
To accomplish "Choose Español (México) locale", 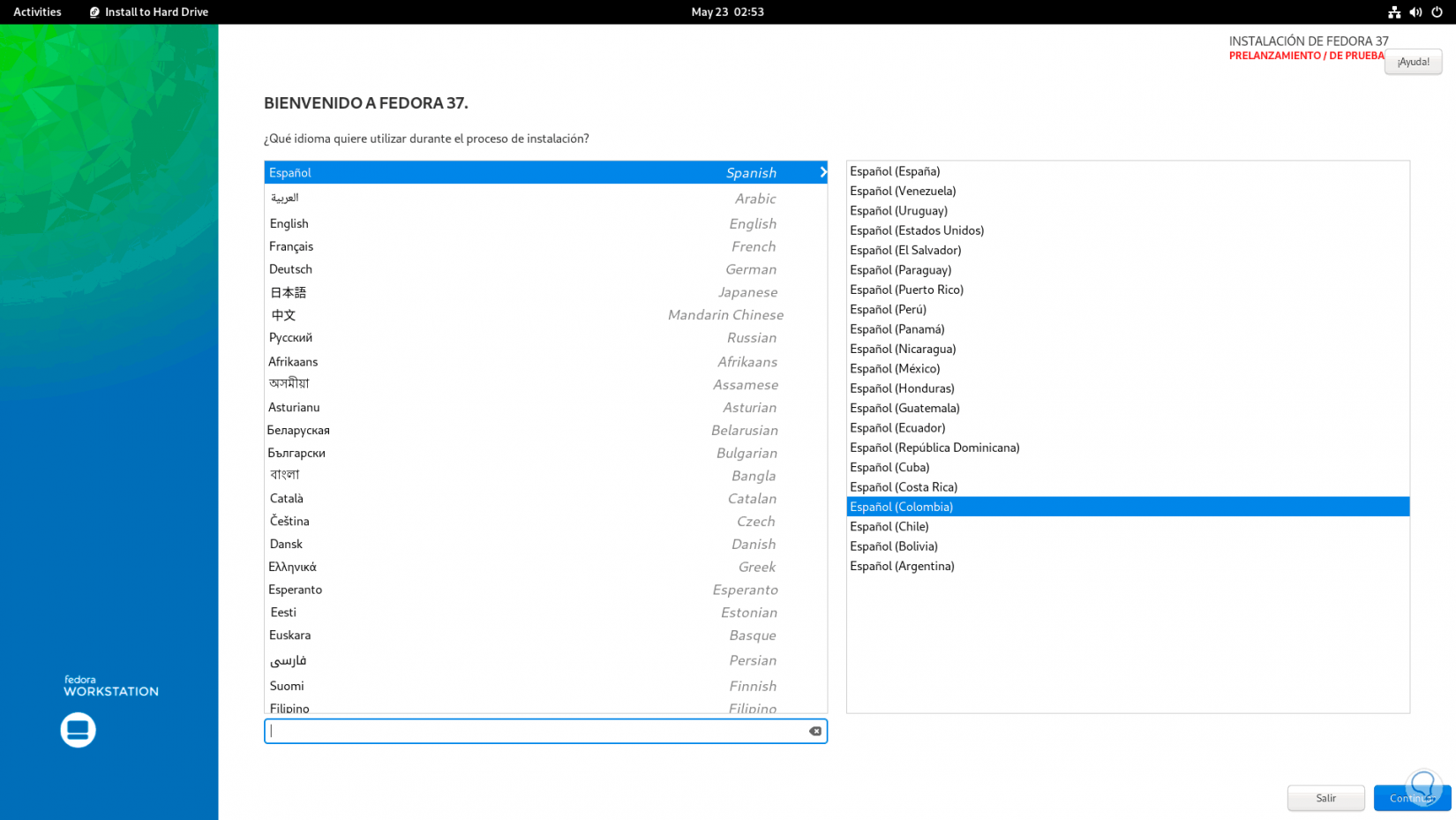I will pyautogui.click(x=1128, y=369).
